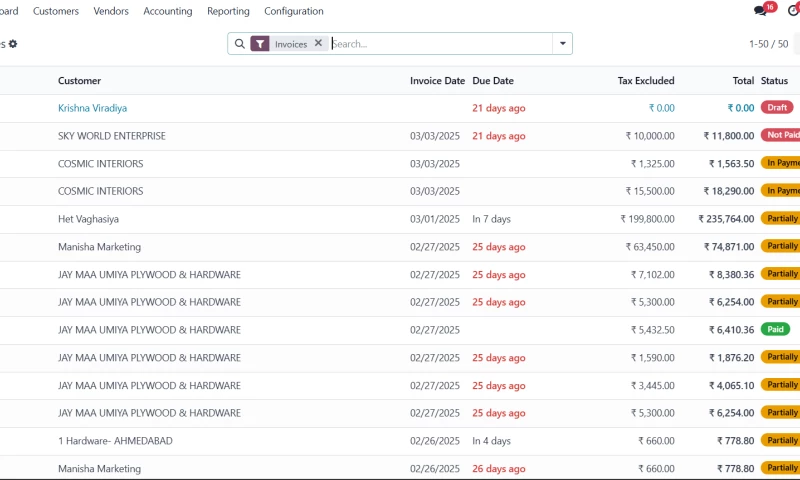Open the Accounting menu
The height and width of the screenshot is (480, 800).
point(167,11)
